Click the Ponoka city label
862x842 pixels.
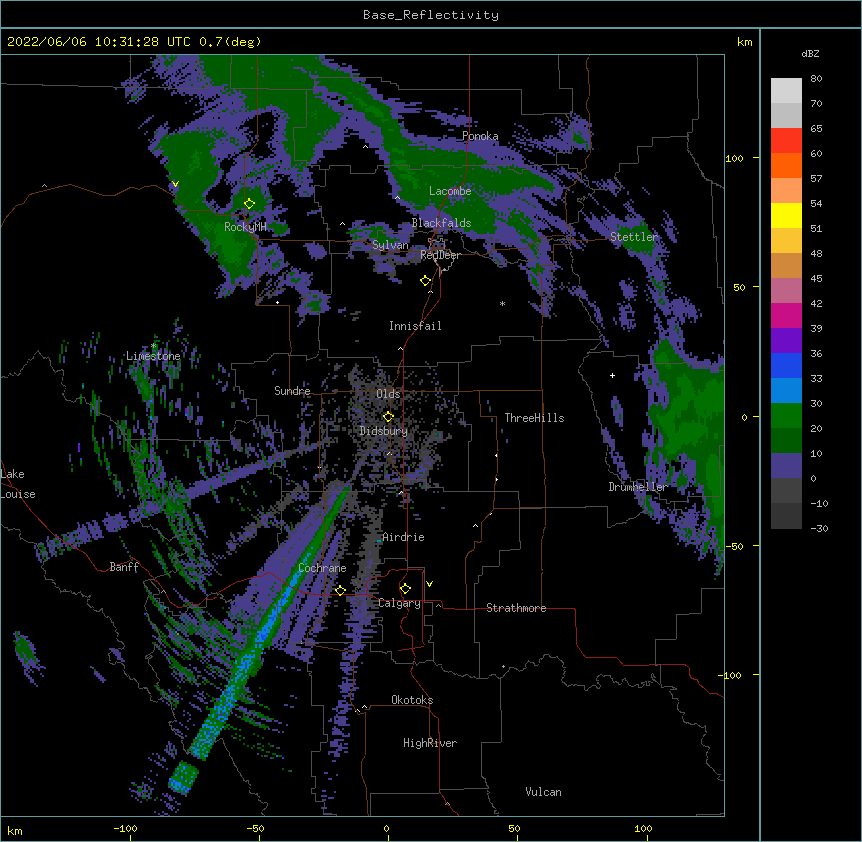click(x=480, y=136)
